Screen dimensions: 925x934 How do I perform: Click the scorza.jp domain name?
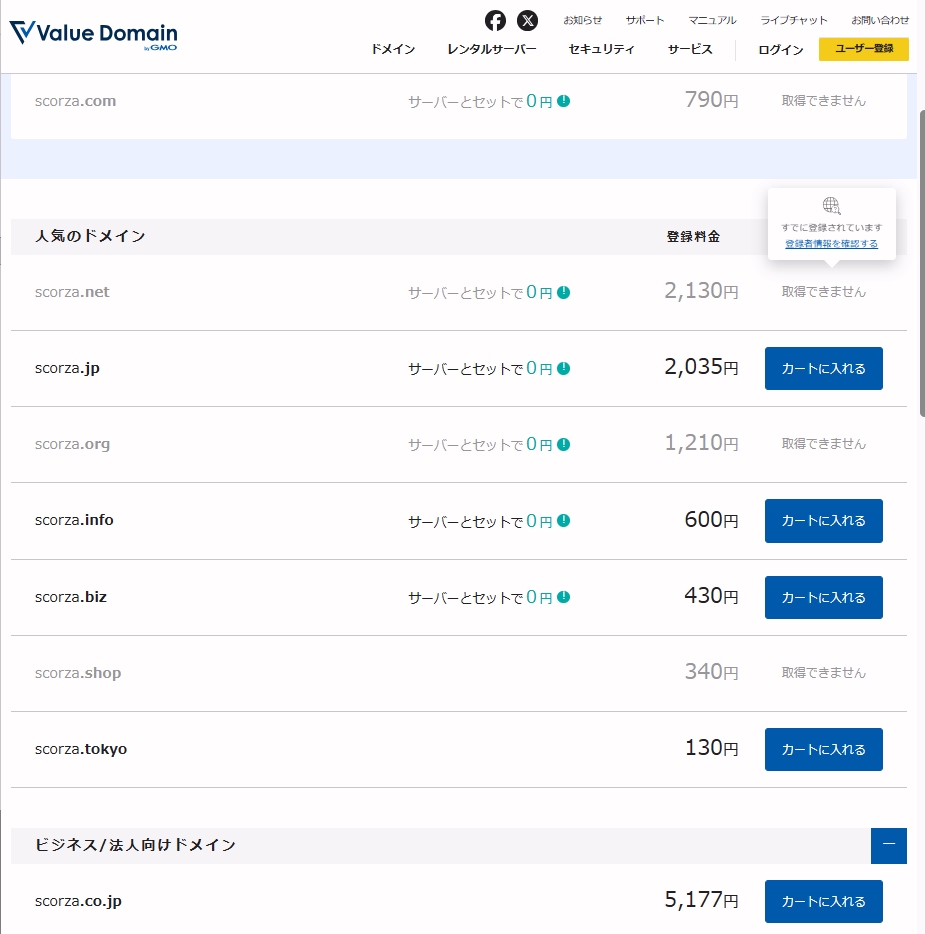67,369
